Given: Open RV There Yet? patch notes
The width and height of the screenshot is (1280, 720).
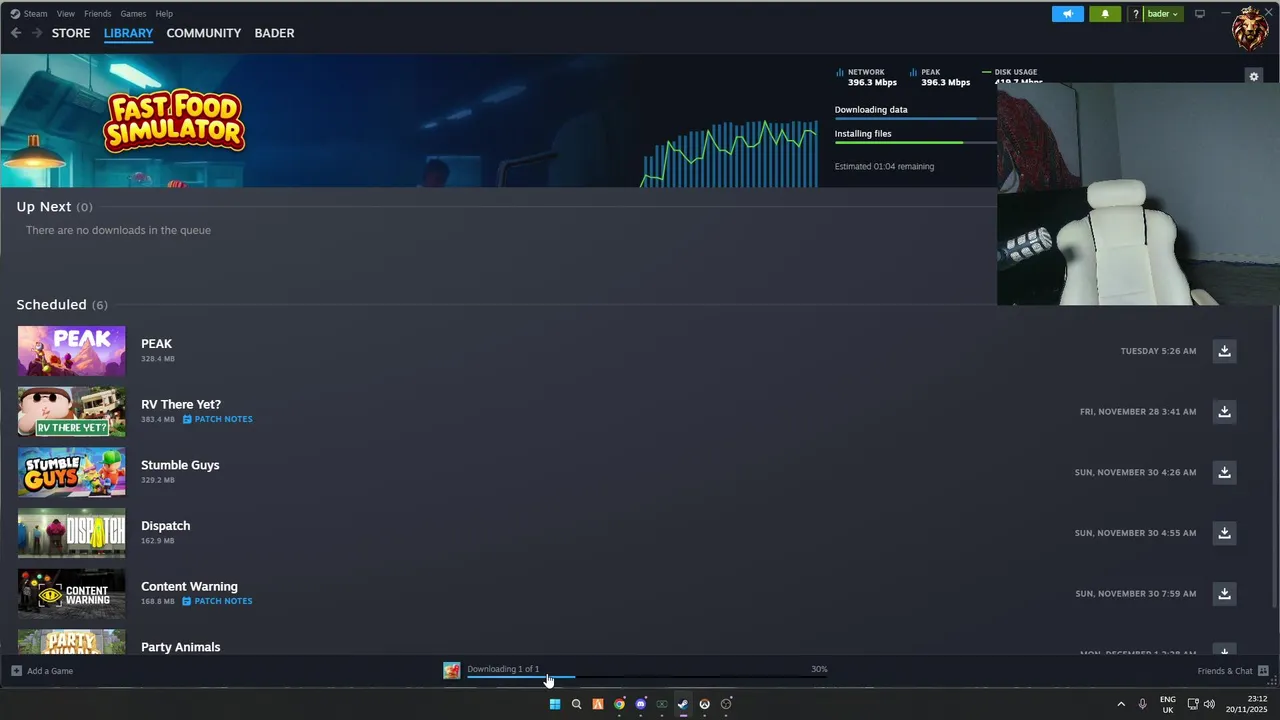Looking at the screenshot, I should (x=218, y=419).
